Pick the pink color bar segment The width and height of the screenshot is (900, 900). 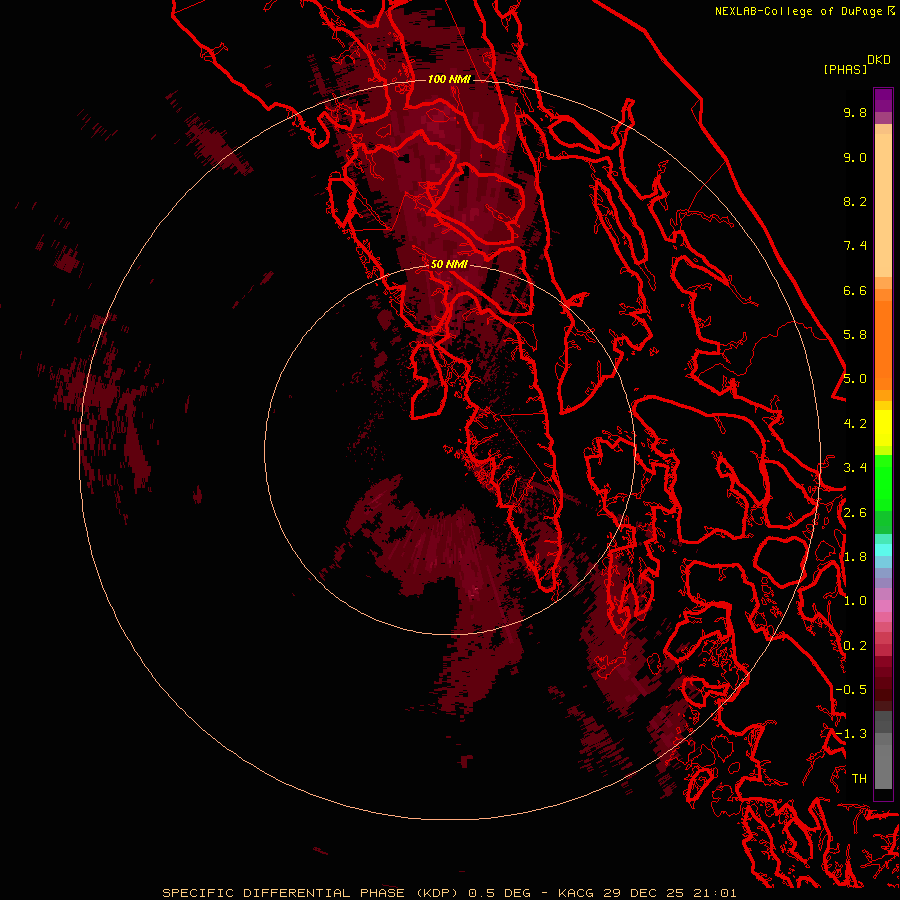[883, 606]
